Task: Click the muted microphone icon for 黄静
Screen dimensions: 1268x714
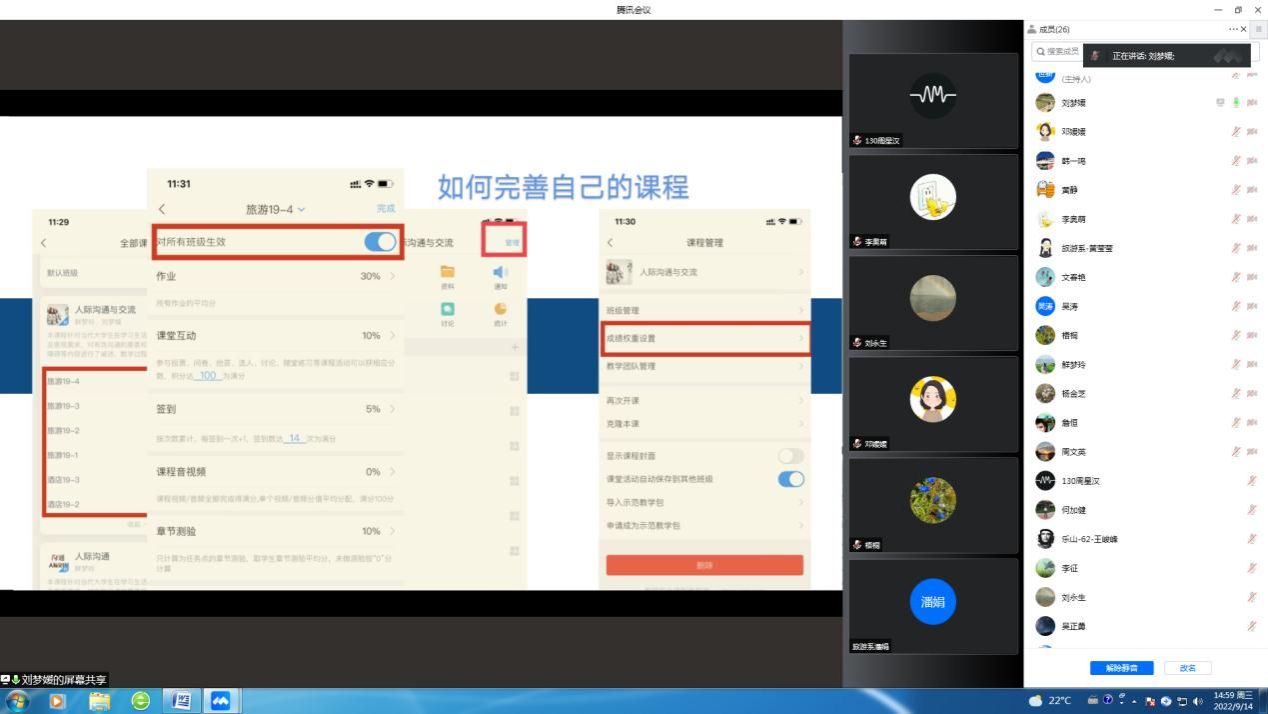Action: pyautogui.click(x=1236, y=189)
